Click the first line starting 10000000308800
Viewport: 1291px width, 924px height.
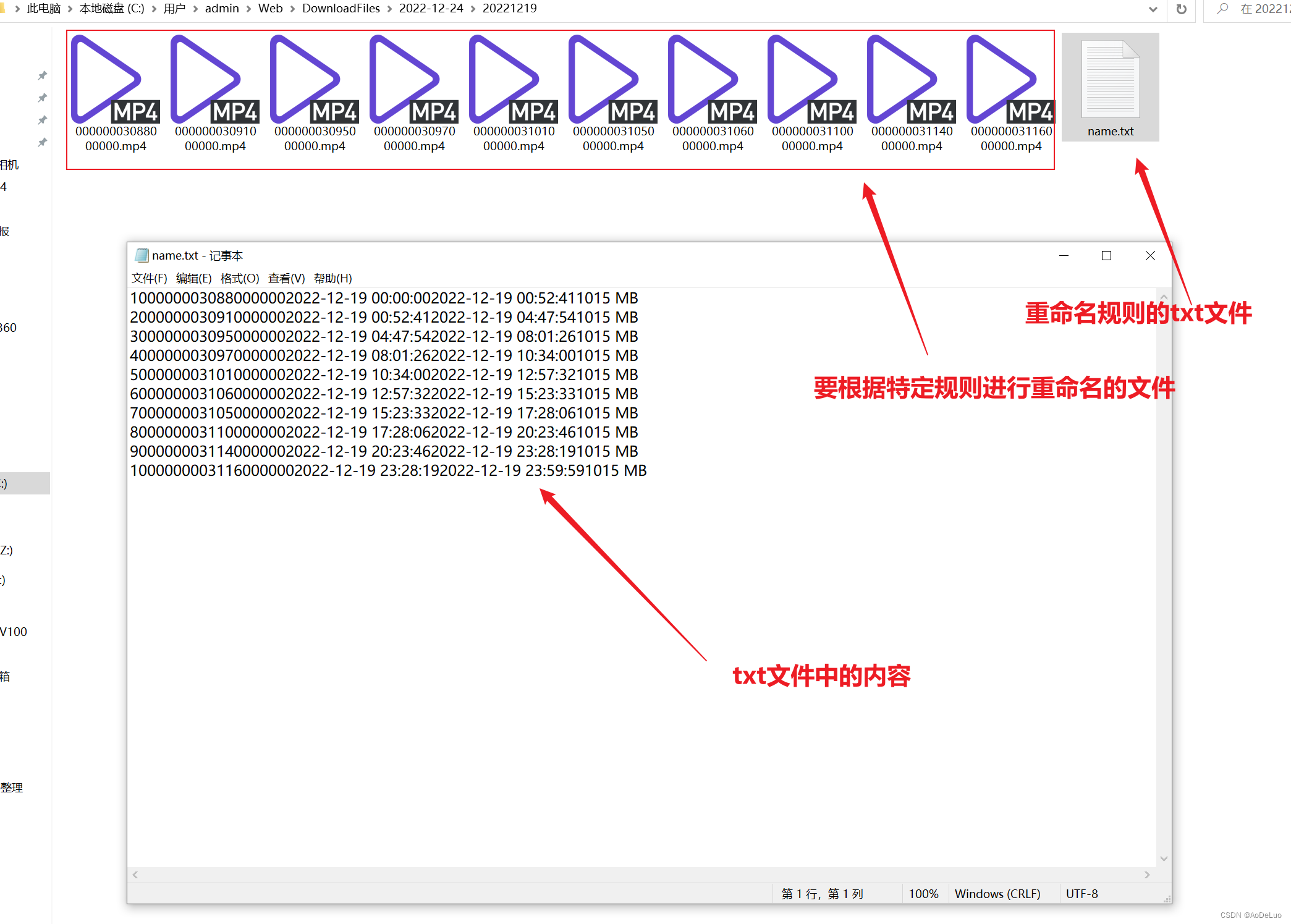pyautogui.click(x=384, y=298)
